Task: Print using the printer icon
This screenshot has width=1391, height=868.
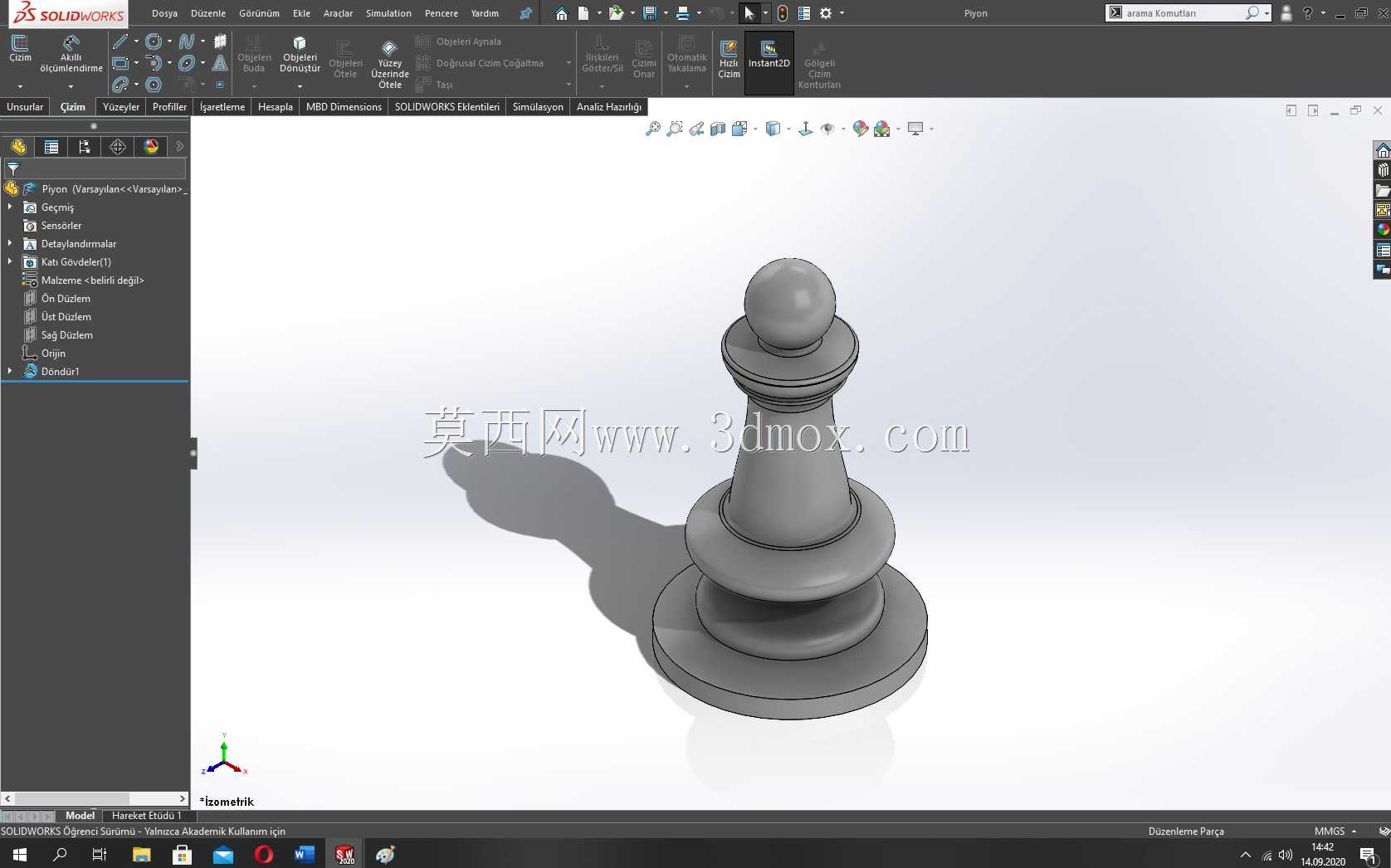Action: [x=682, y=13]
